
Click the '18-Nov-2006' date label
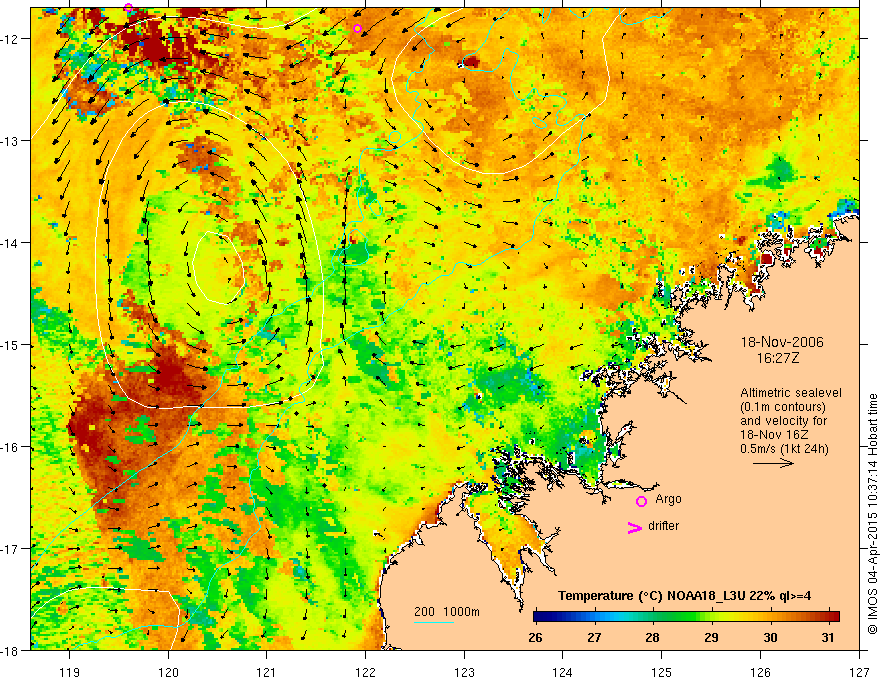(x=782, y=342)
